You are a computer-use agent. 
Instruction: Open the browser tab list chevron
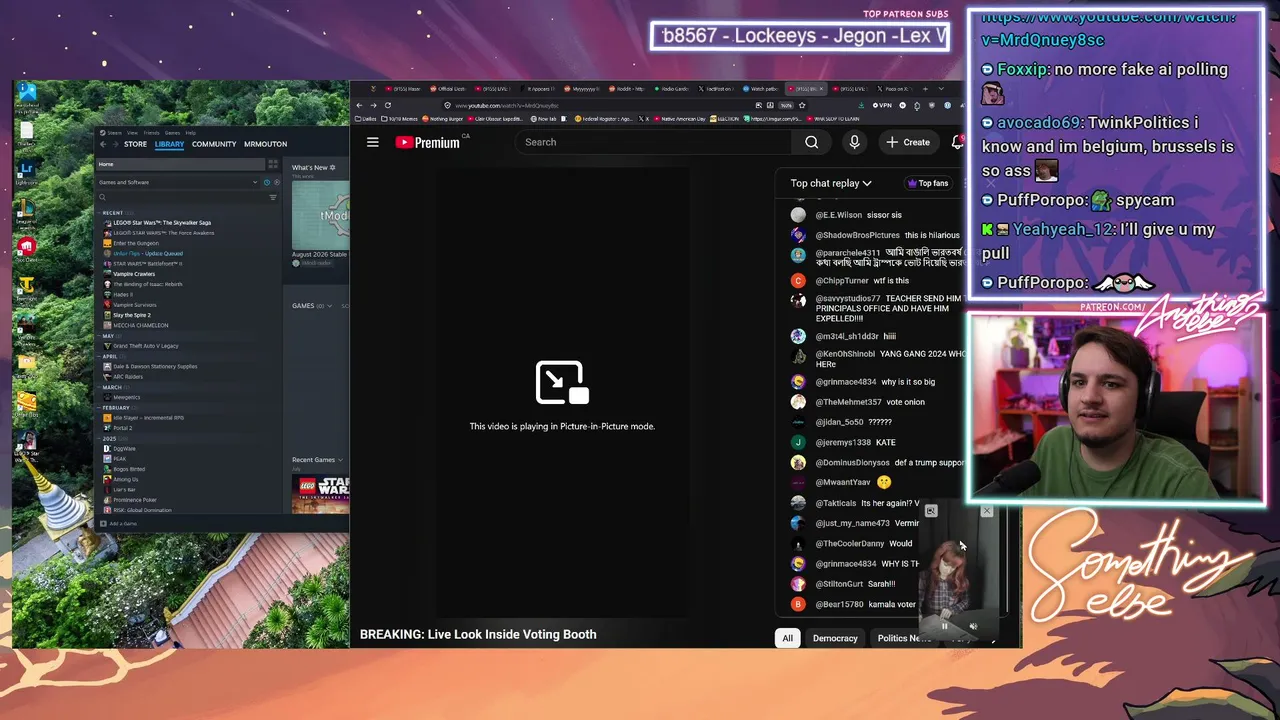click(x=941, y=89)
